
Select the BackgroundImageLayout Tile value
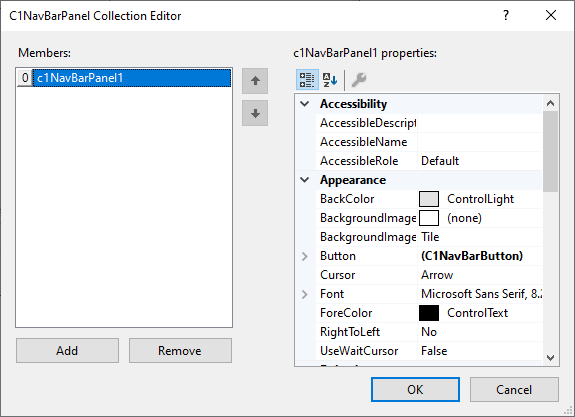point(480,237)
